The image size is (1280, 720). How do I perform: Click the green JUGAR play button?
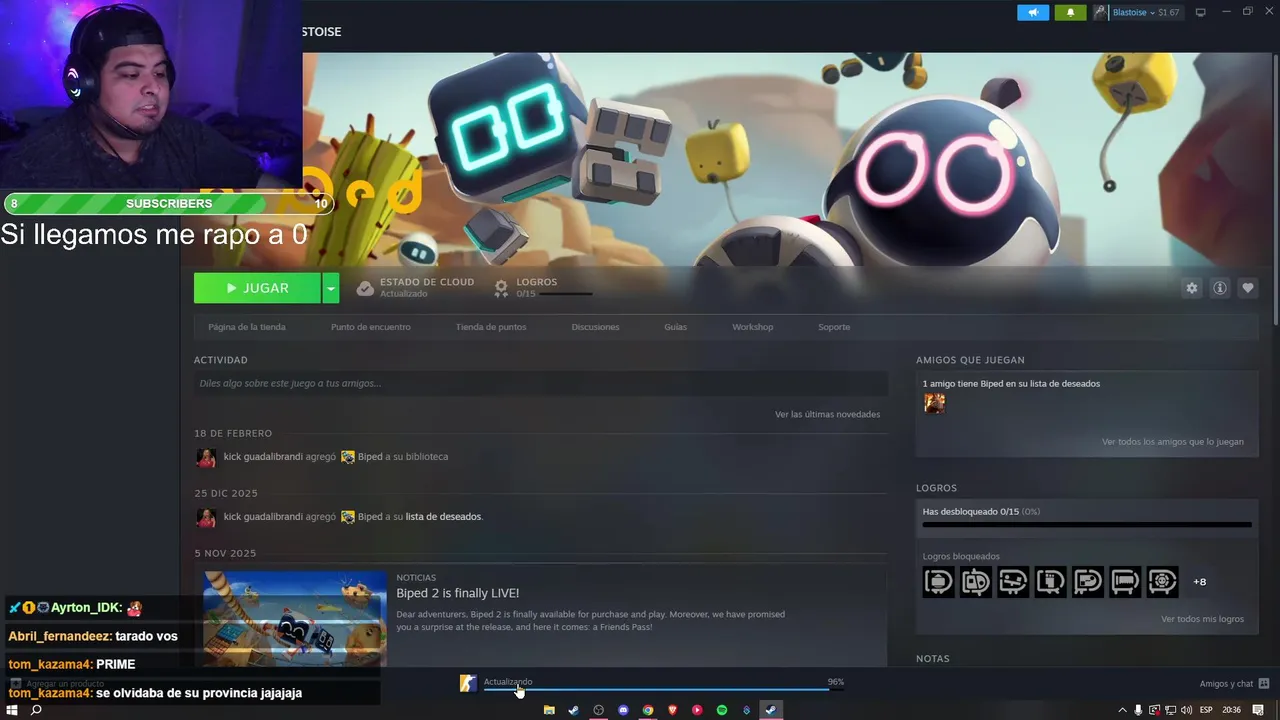(x=257, y=288)
